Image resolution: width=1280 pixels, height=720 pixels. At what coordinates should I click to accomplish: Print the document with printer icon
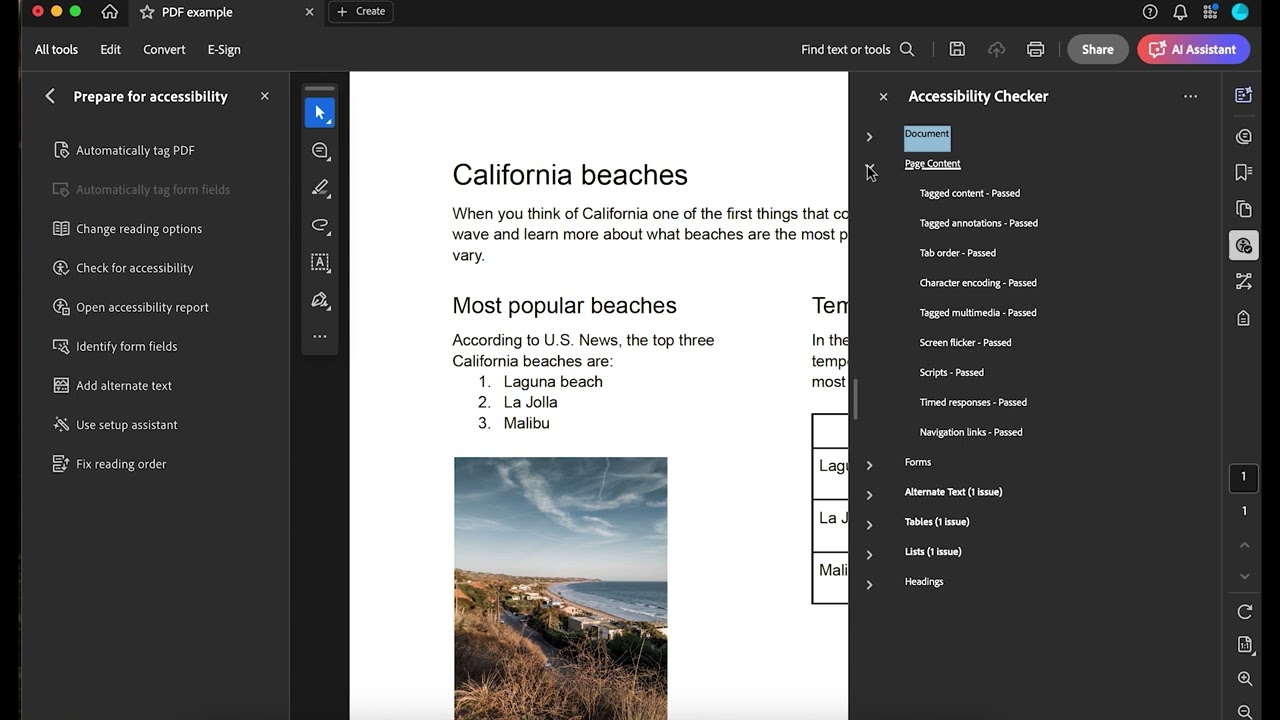pyautogui.click(x=1036, y=49)
